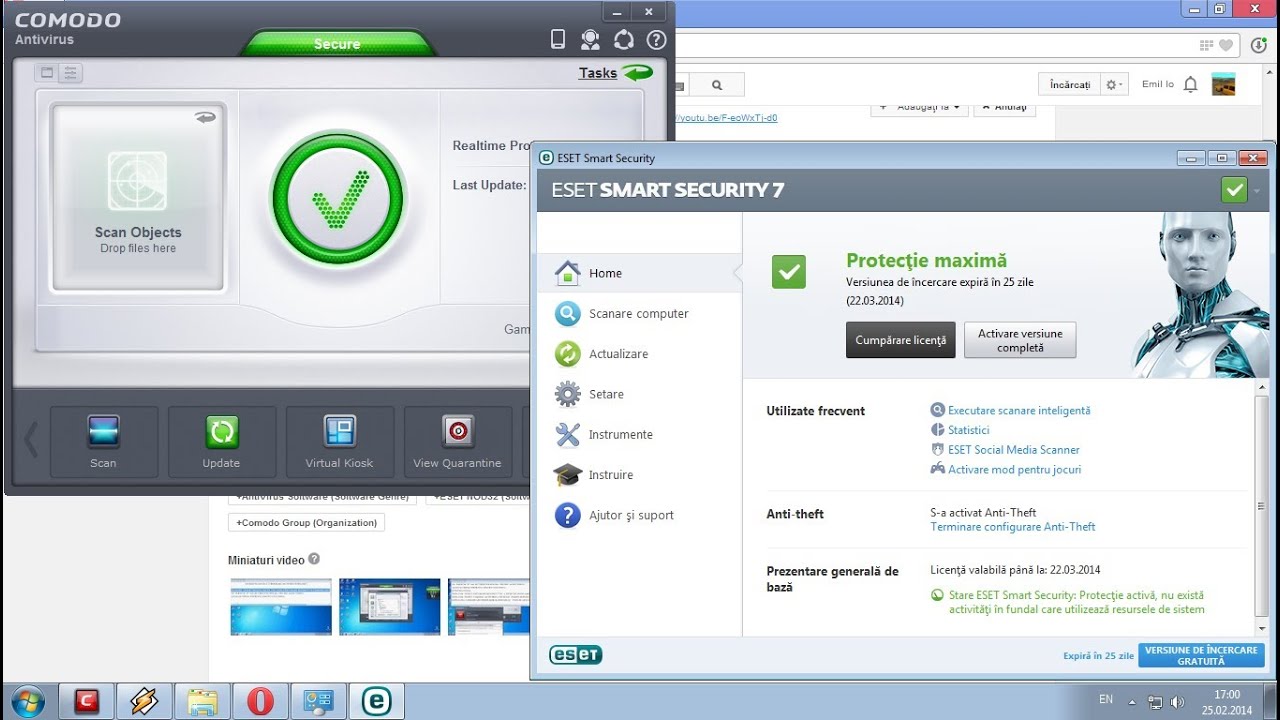Viewport: 1280px width, 720px height.
Task: Click the EN language indicator in tray
Action: click(1105, 699)
